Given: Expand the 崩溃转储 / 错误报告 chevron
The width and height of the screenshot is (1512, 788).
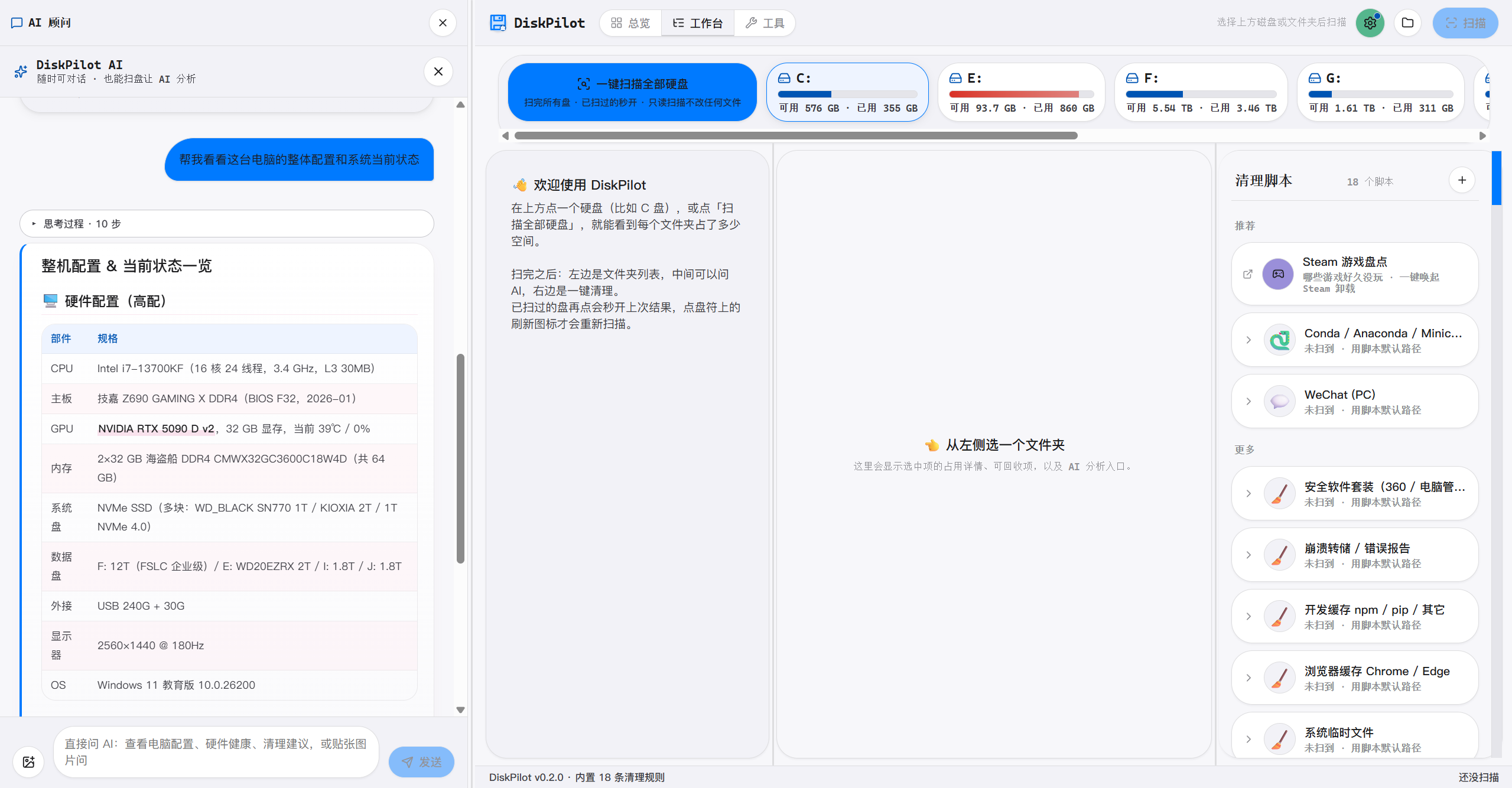Looking at the screenshot, I should [1248, 555].
